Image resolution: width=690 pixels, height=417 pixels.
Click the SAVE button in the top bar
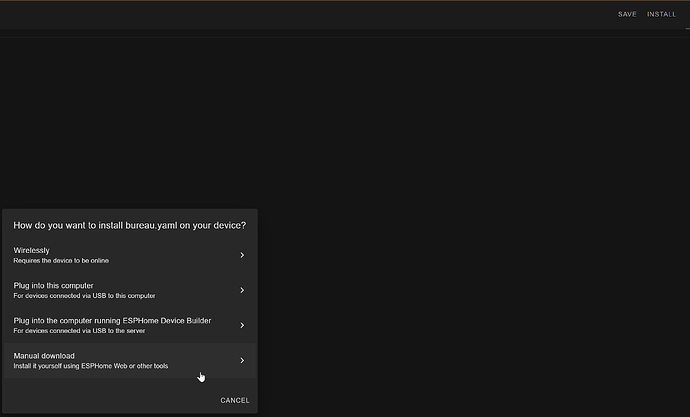coord(627,15)
